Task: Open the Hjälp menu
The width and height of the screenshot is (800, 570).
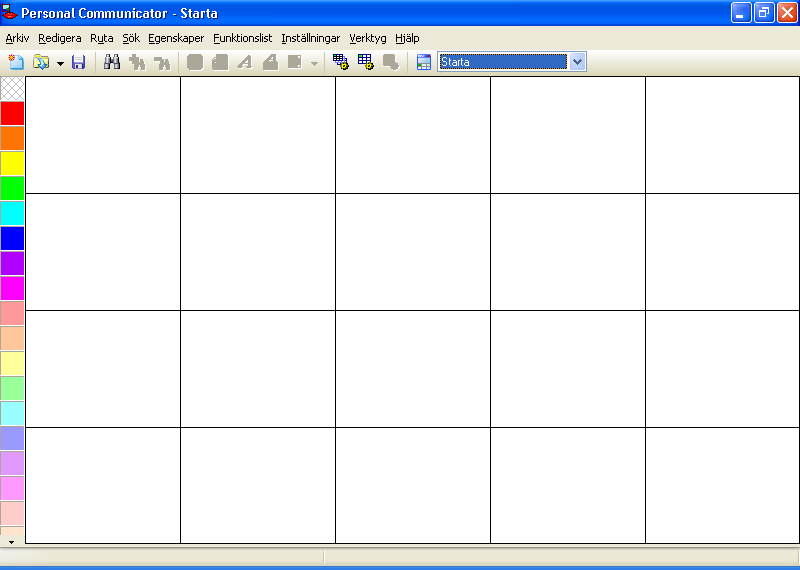Action: pos(407,38)
